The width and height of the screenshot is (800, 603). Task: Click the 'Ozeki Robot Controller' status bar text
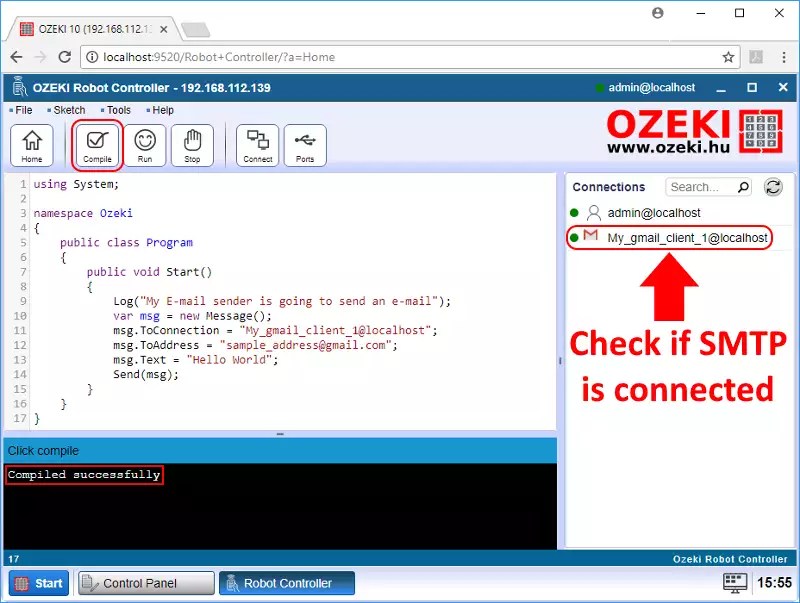pyautogui.click(x=730, y=559)
